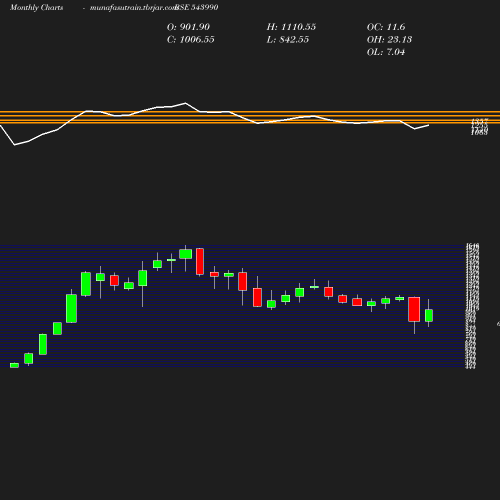Select the open value 'O: 901.90'

pyautogui.click(x=188, y=27)
